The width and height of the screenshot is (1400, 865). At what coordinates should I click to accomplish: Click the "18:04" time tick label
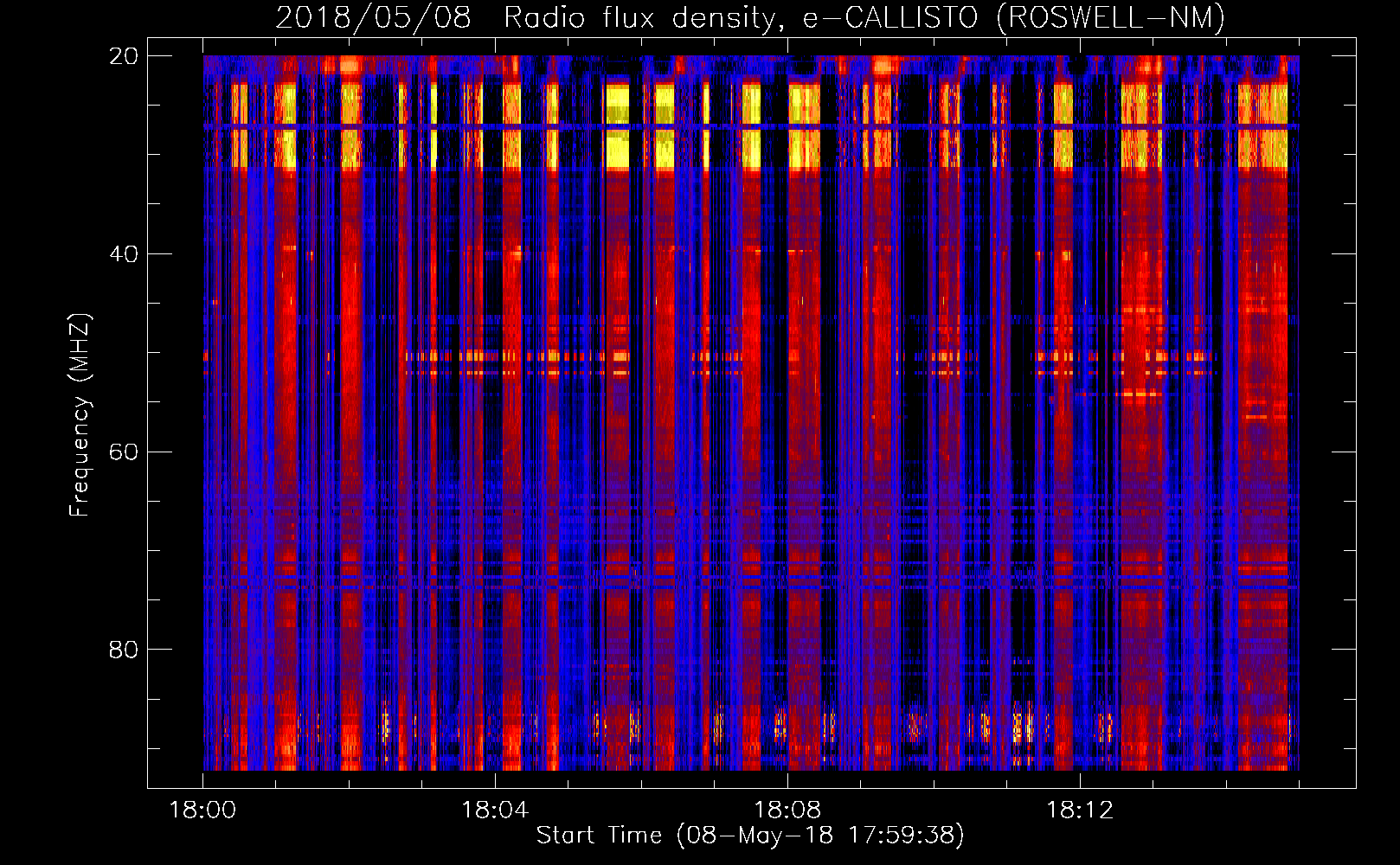tap(495, 810)
